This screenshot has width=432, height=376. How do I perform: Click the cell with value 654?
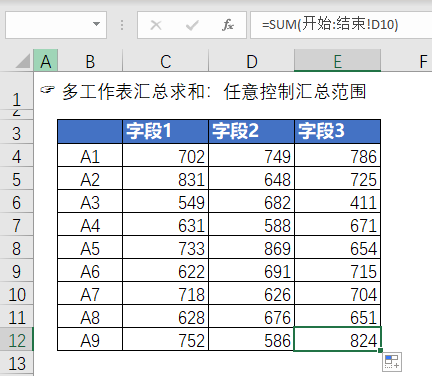[x=338, y=247]
